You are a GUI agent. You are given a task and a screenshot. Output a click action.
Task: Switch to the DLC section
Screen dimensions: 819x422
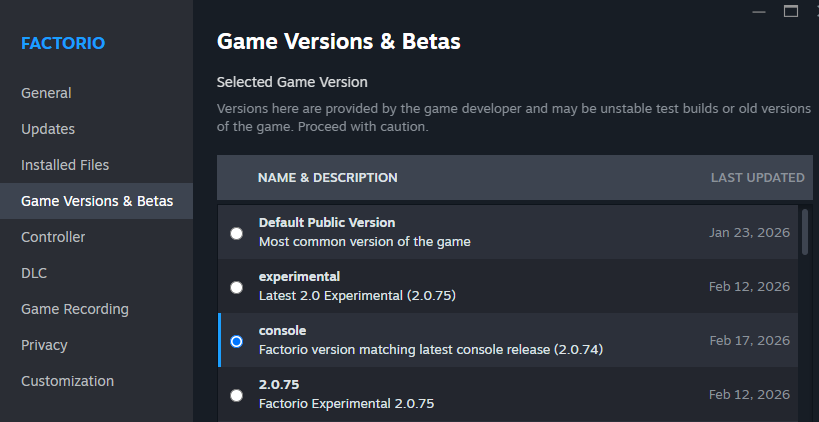[x=34, y=273]
